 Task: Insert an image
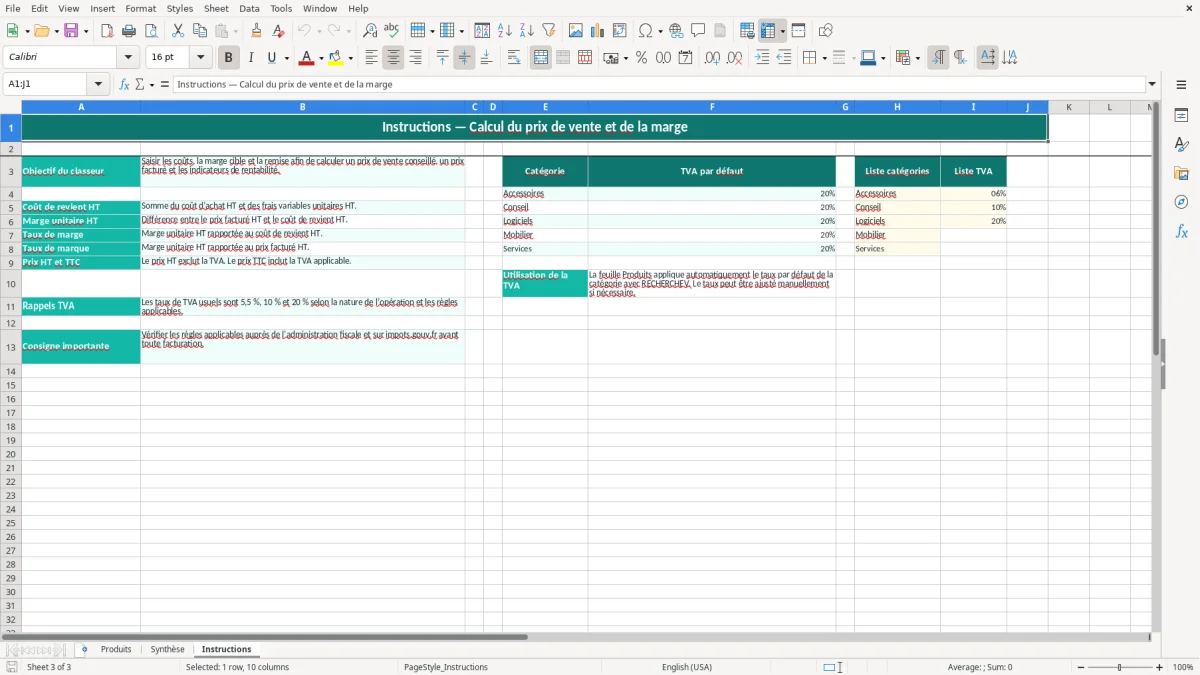coord(576,31)
